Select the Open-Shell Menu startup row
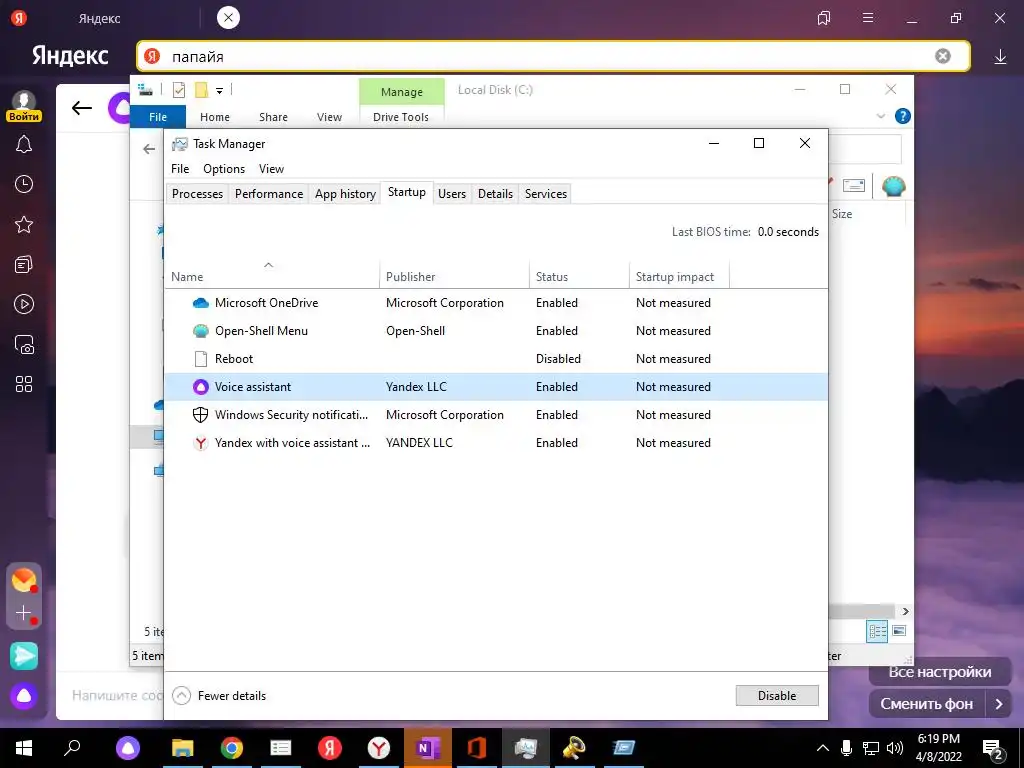Screen dimensions: 1024x768 point(496,331)
